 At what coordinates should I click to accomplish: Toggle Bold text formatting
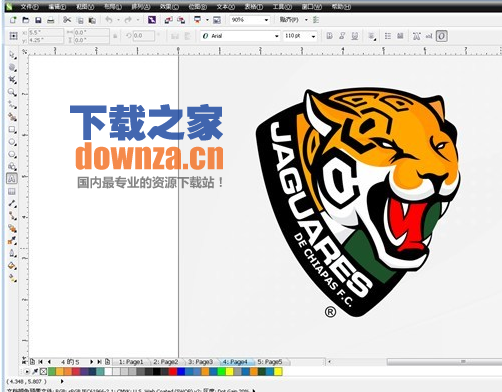(x=329, y=36)
